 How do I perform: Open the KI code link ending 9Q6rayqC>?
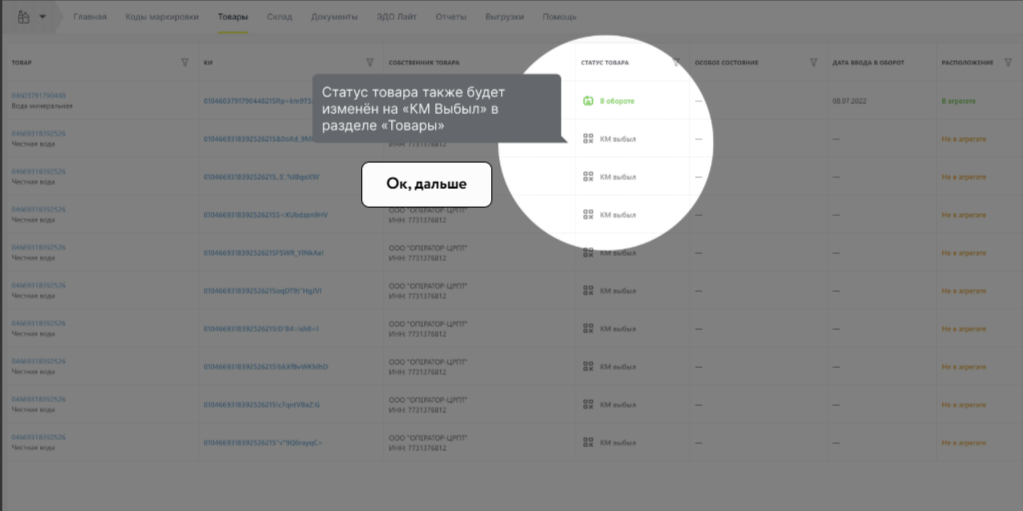tap(263, 442)
